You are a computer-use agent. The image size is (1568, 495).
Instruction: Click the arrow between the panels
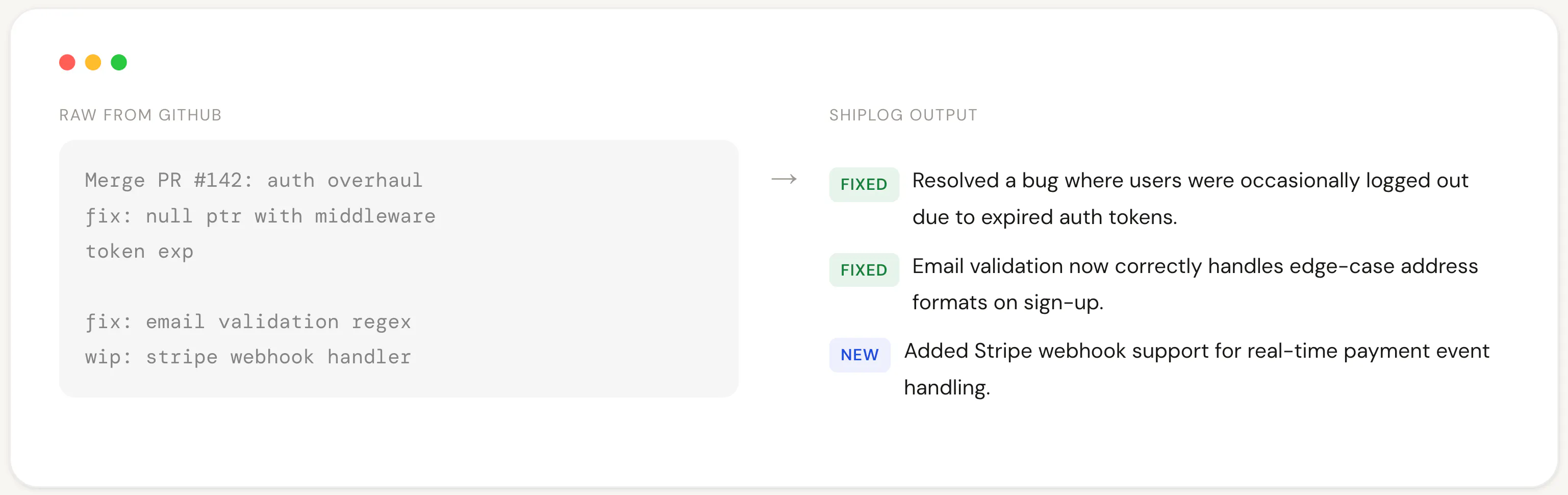pyautogui.click(x=784, y=179)
